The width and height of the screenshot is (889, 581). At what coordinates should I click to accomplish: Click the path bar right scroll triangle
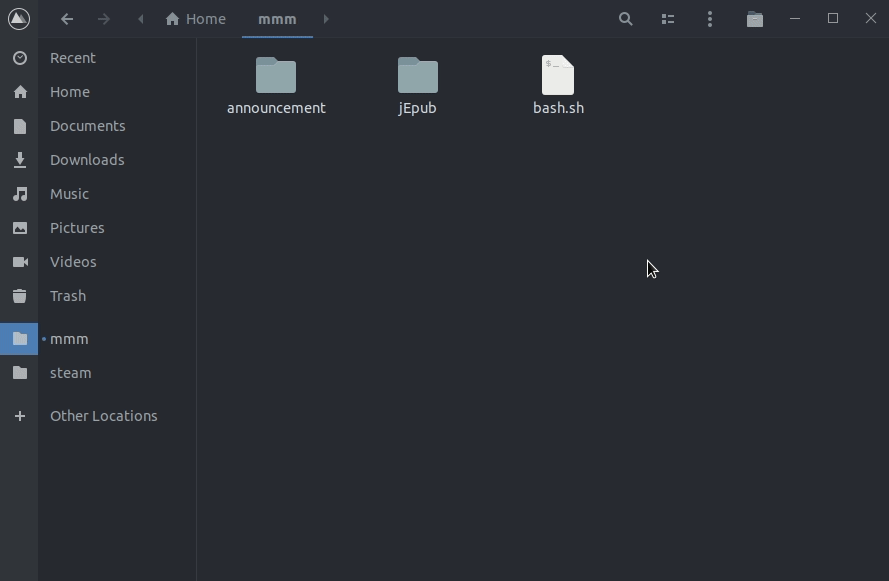pyautogui.click(x=326, y=19)
